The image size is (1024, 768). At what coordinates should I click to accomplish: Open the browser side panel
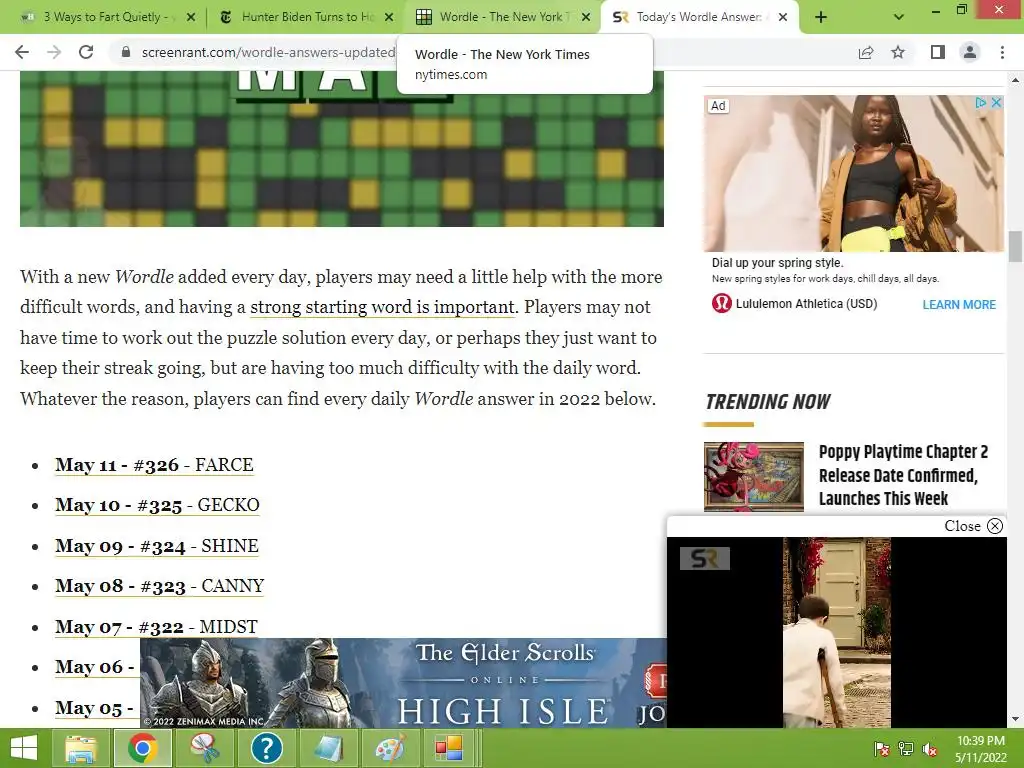point(938,52)
